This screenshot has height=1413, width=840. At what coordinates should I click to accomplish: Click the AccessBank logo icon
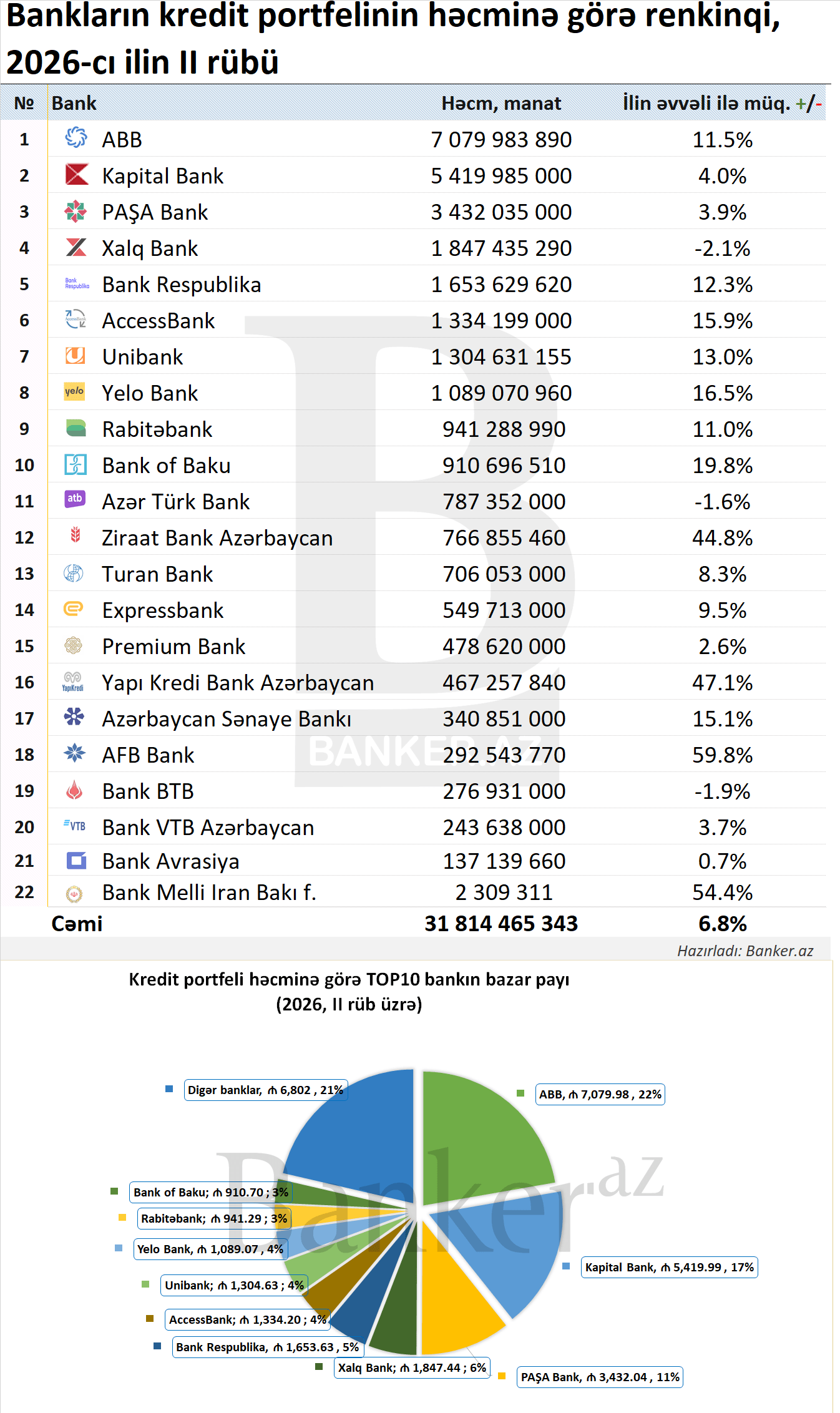click(76, 319)
